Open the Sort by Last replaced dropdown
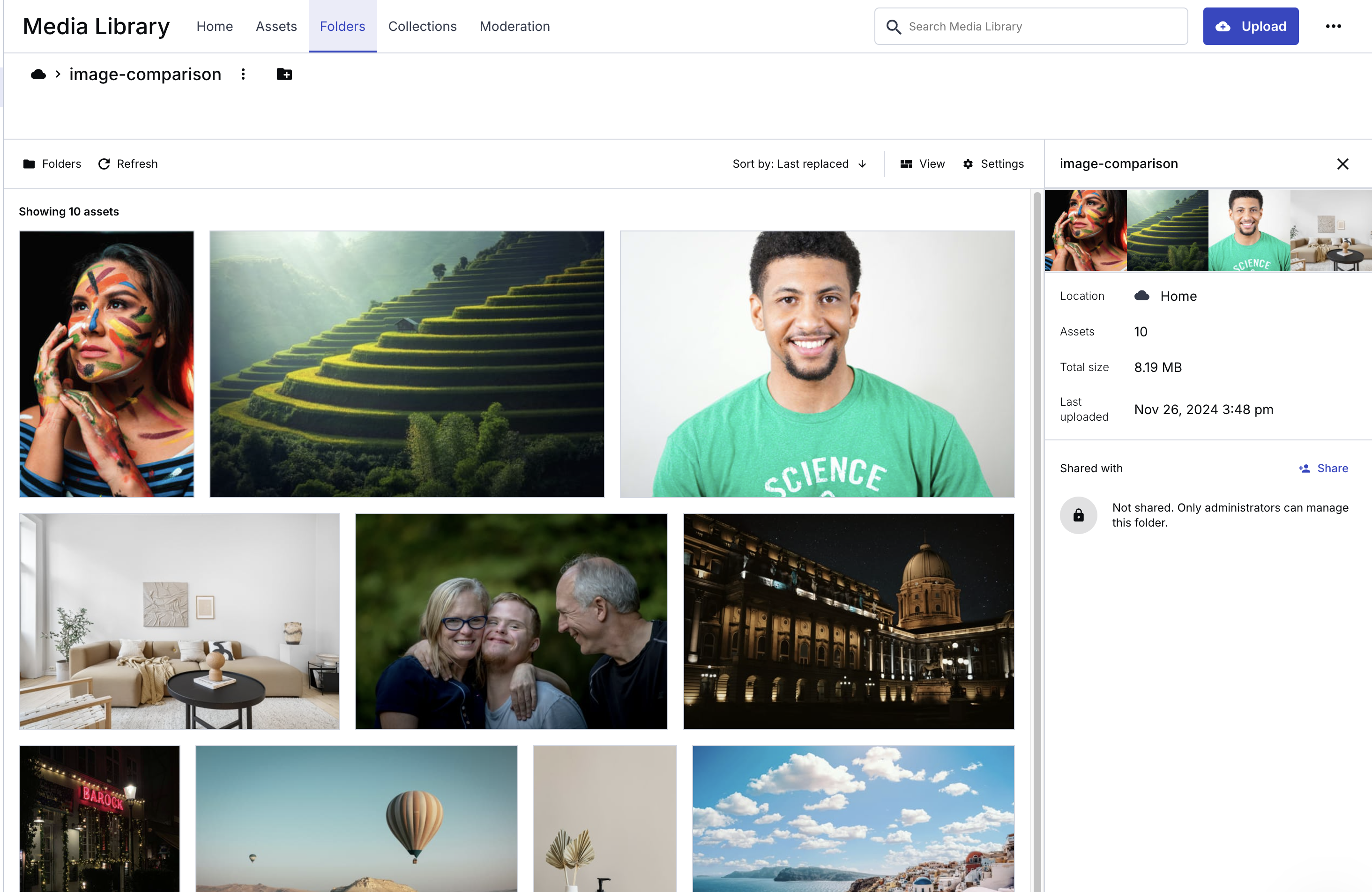 791,164
